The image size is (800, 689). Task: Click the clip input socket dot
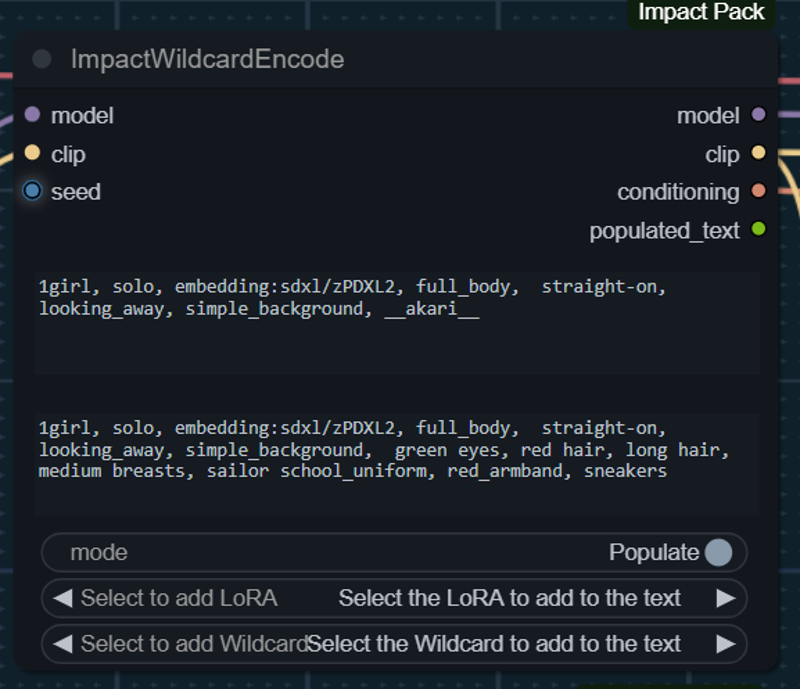[32, 153]
